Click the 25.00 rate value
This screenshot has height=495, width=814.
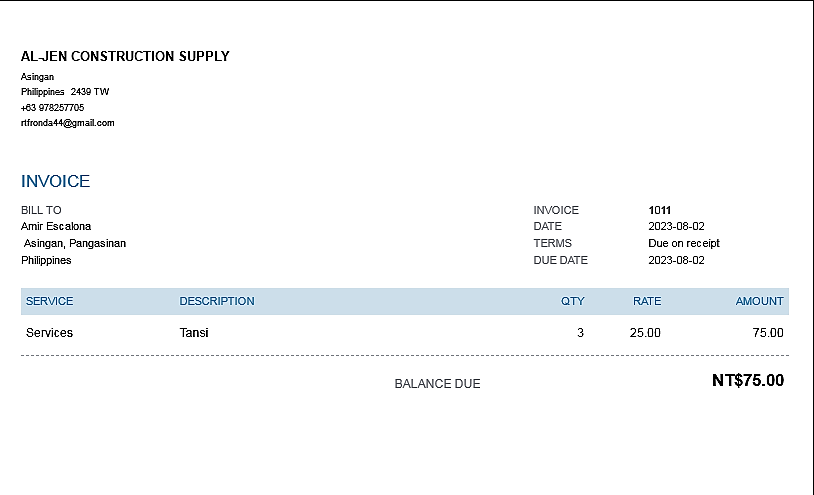coord(645,333)
